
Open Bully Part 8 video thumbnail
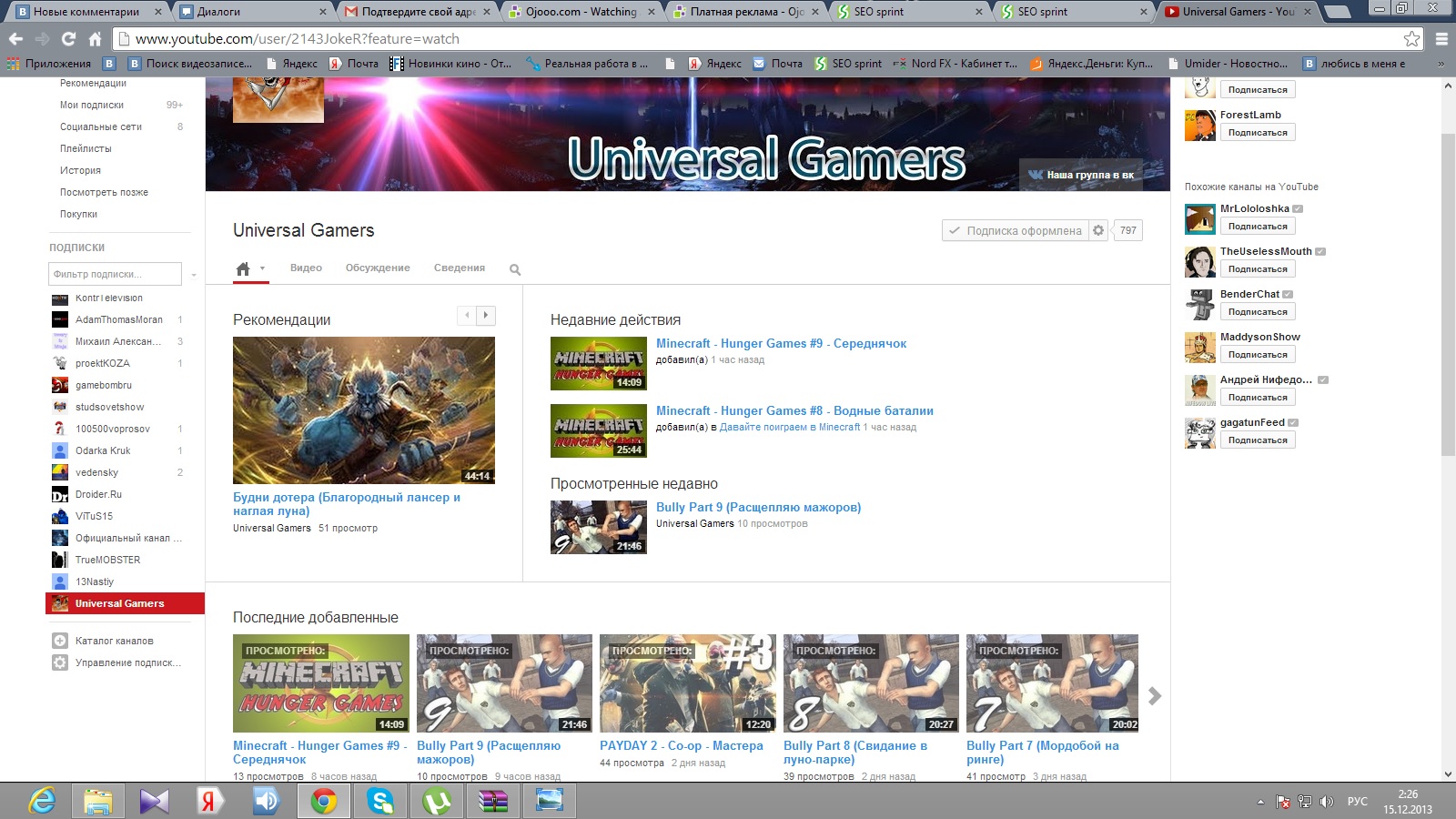click(871, 683)
